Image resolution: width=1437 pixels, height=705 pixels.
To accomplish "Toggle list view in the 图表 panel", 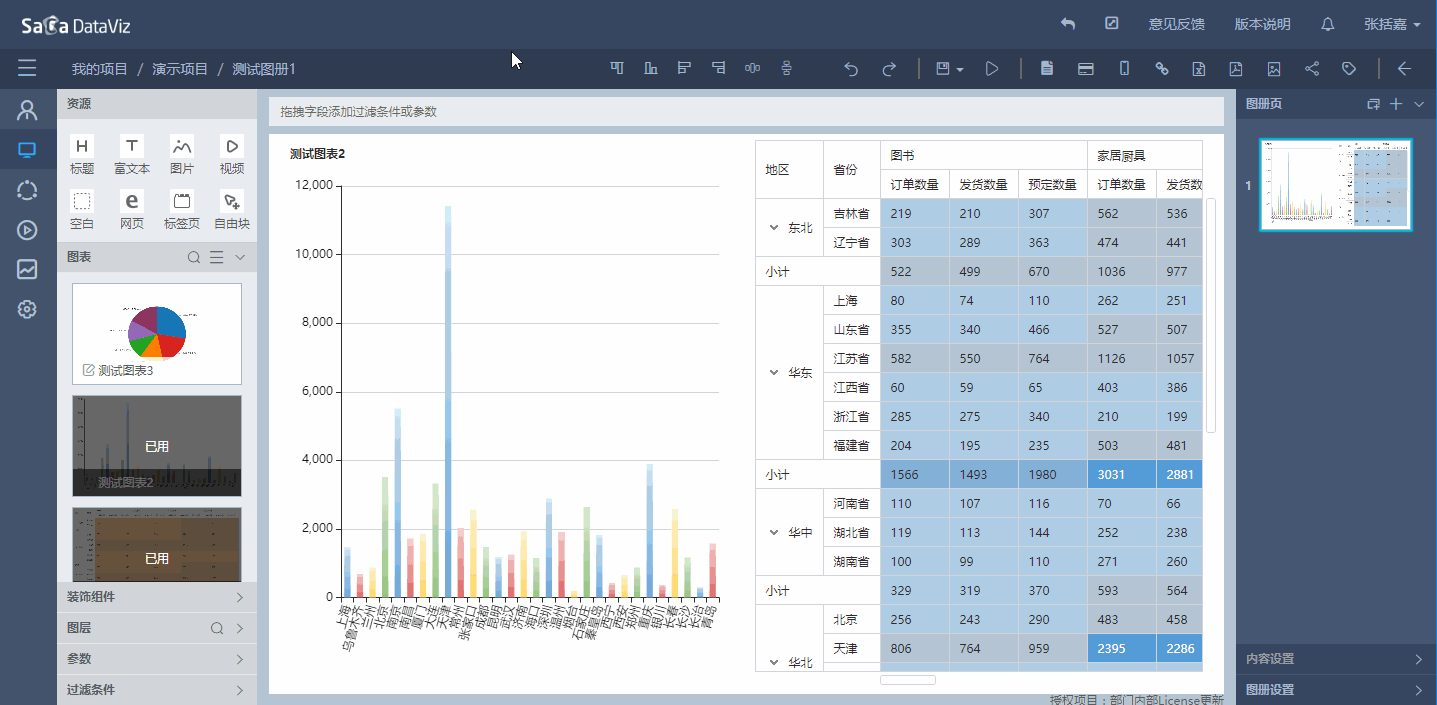I will tap(216, 258).
